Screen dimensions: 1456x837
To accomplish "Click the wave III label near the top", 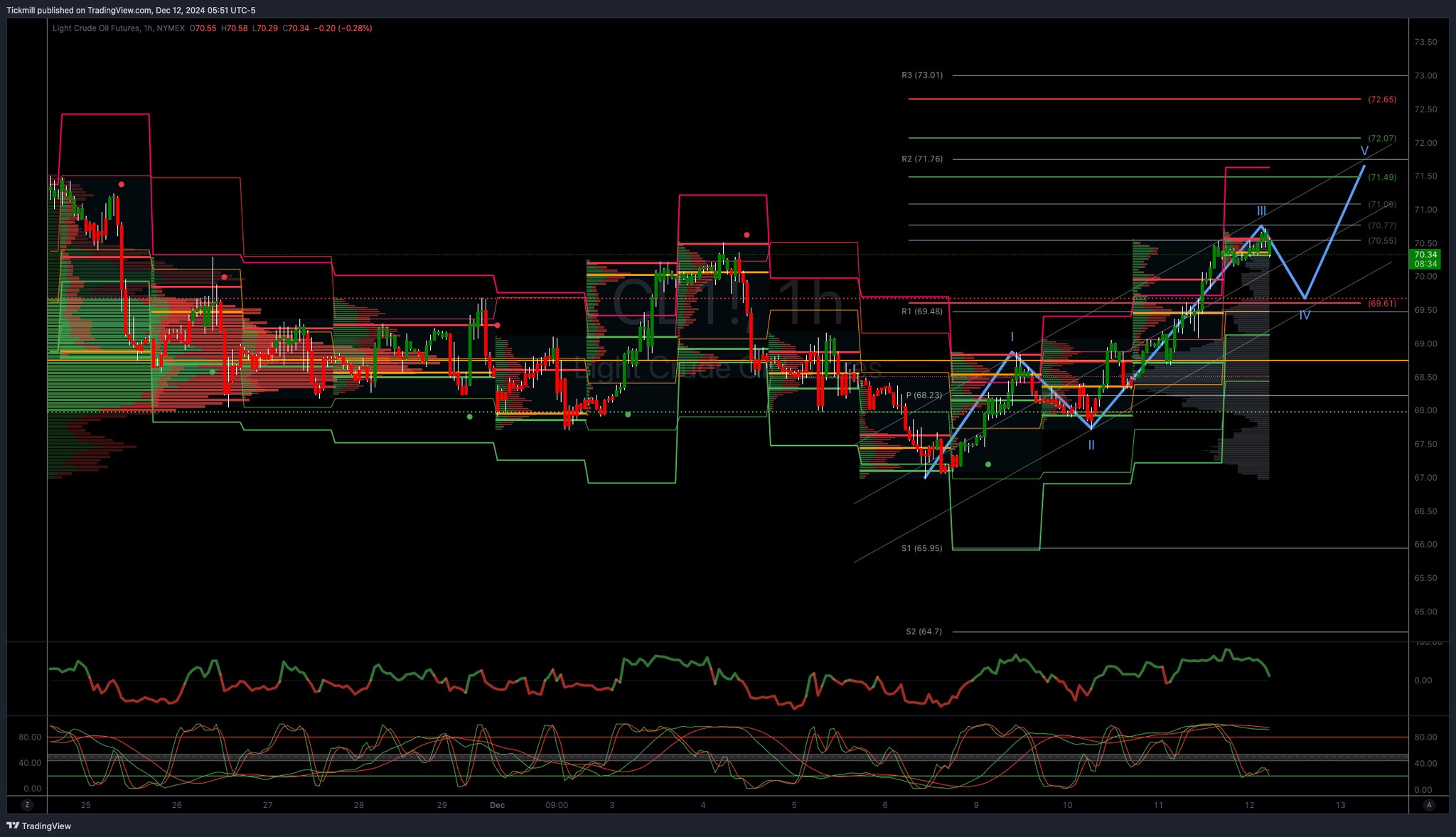I will pyautogui.click(x=1261, y=211).
